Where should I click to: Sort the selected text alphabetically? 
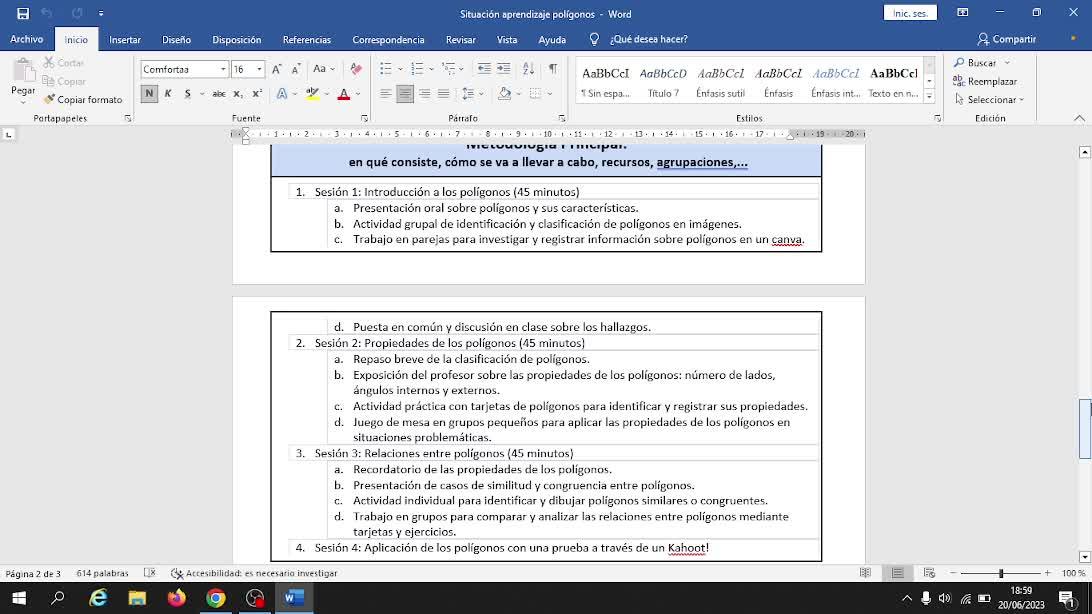[x=529, y=68]
